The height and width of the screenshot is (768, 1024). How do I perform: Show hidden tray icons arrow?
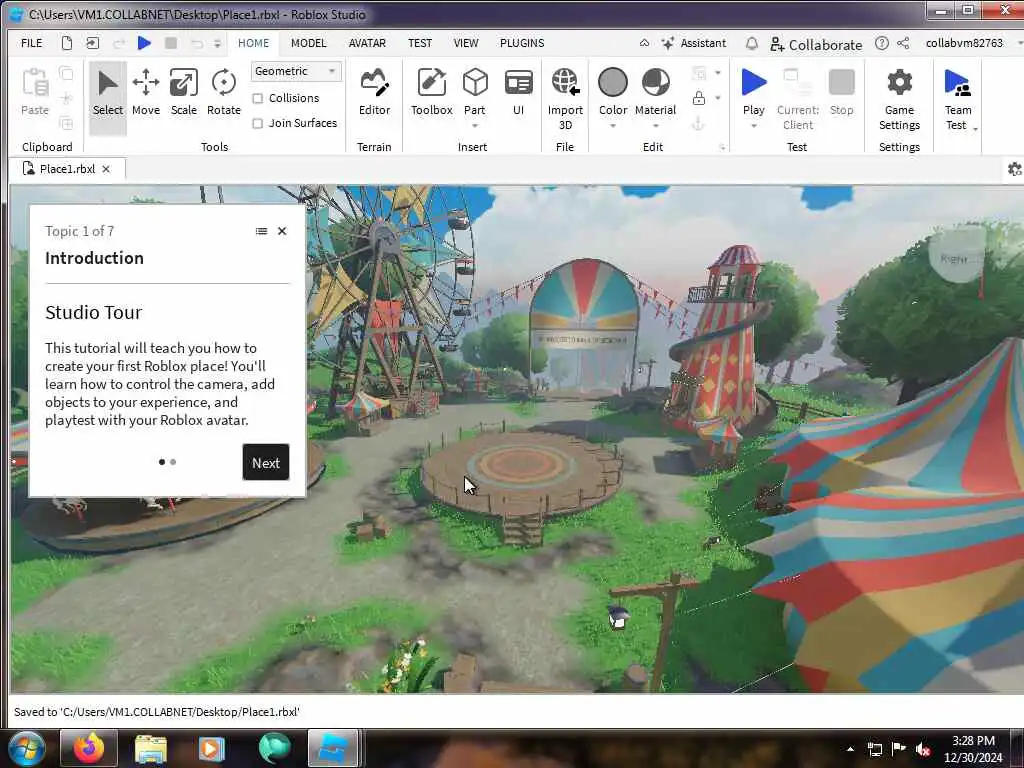click(850, 749)
